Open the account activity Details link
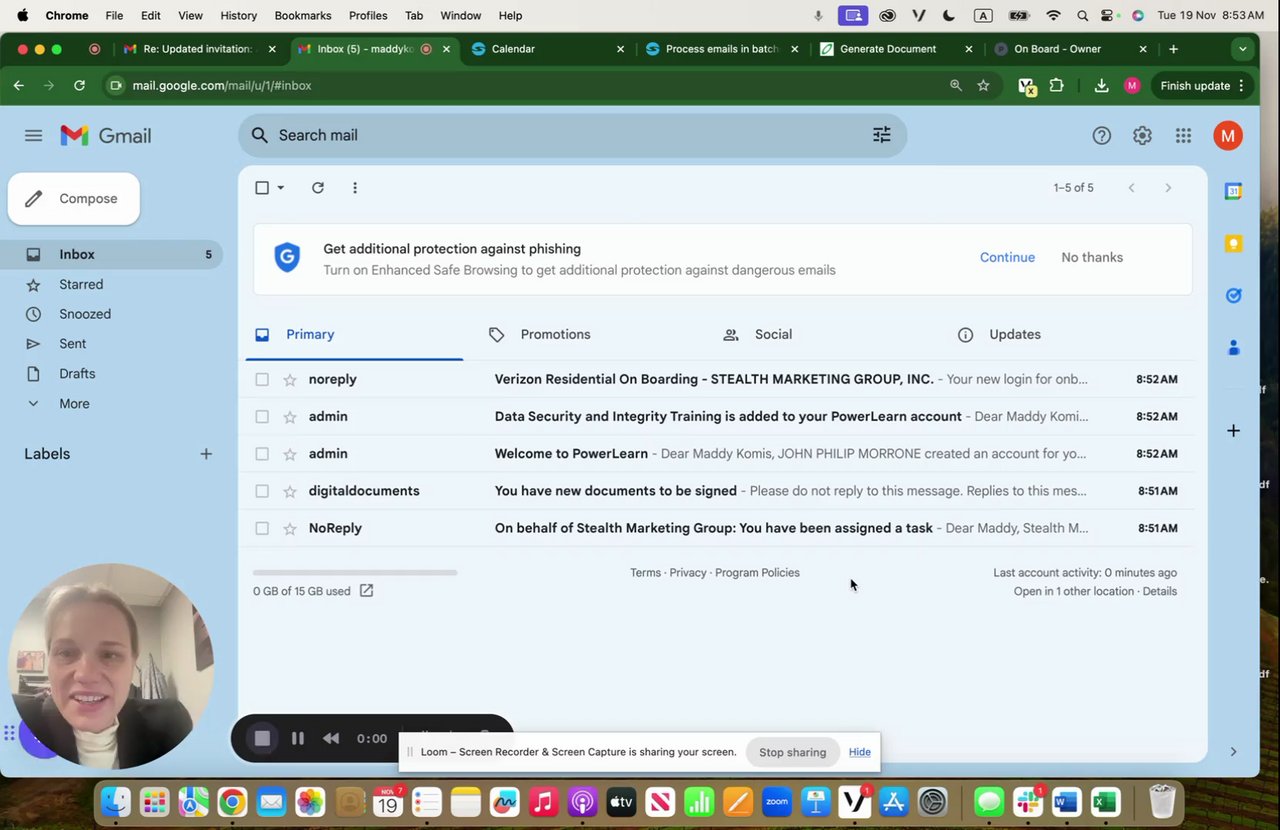The image size is (1280, 830). pos(1160,591)
